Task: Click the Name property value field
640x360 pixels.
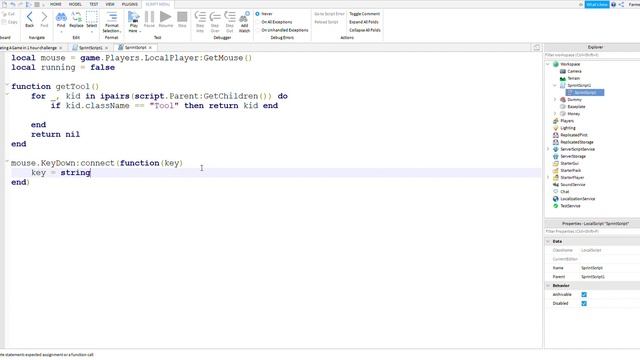Action: (x=609, y=268)
